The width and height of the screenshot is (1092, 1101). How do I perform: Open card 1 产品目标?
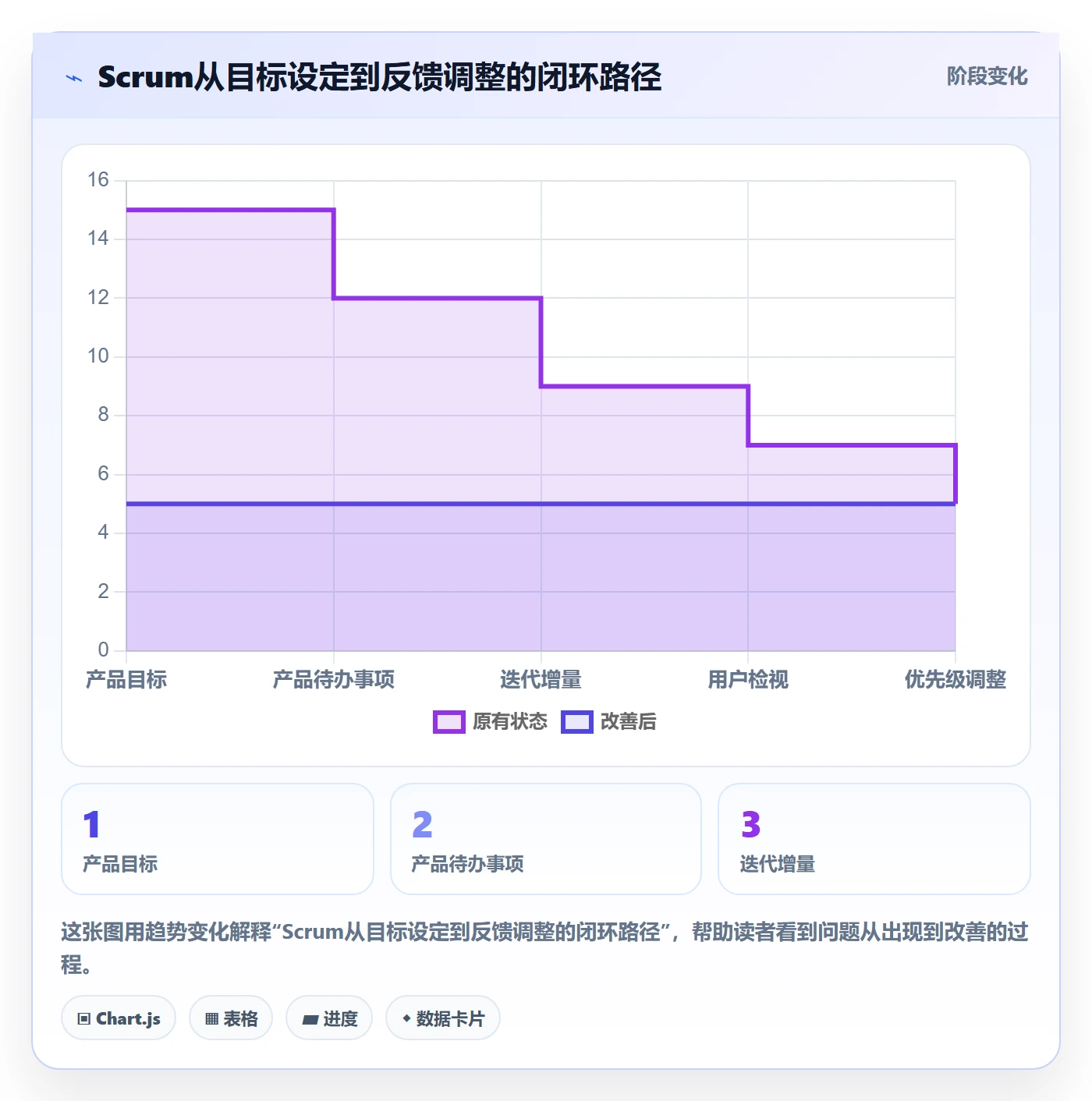[x=218, y=839]
